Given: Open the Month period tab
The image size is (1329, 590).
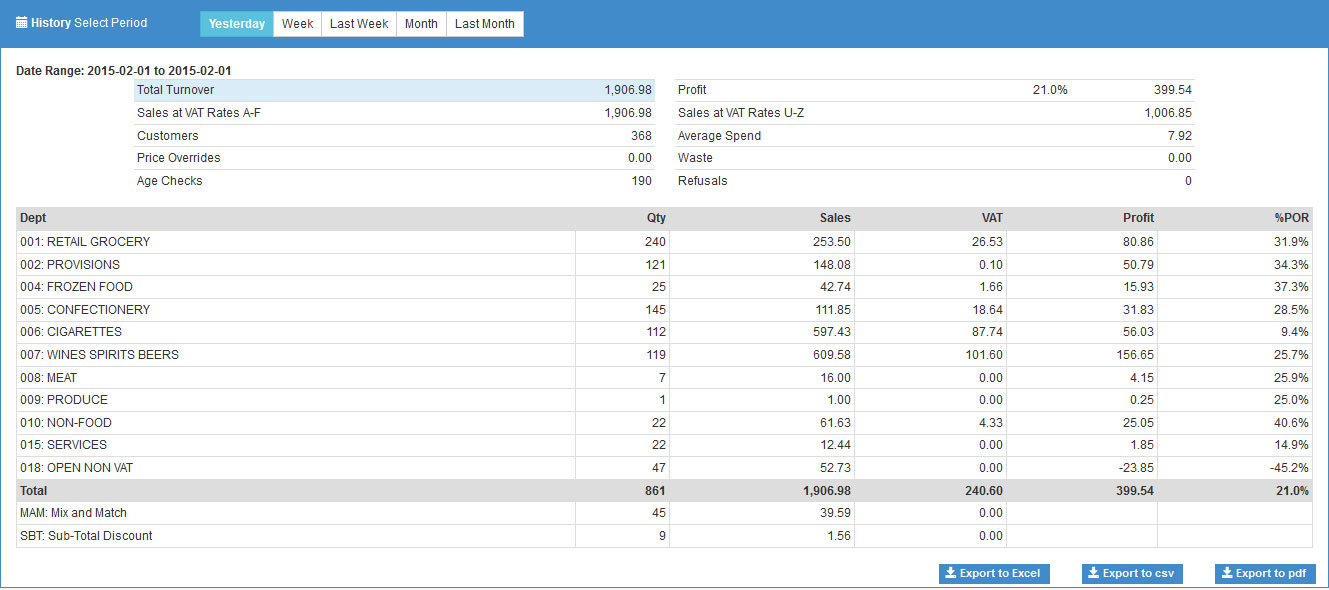Looking at the screenshot, I should tap(421, 24).
